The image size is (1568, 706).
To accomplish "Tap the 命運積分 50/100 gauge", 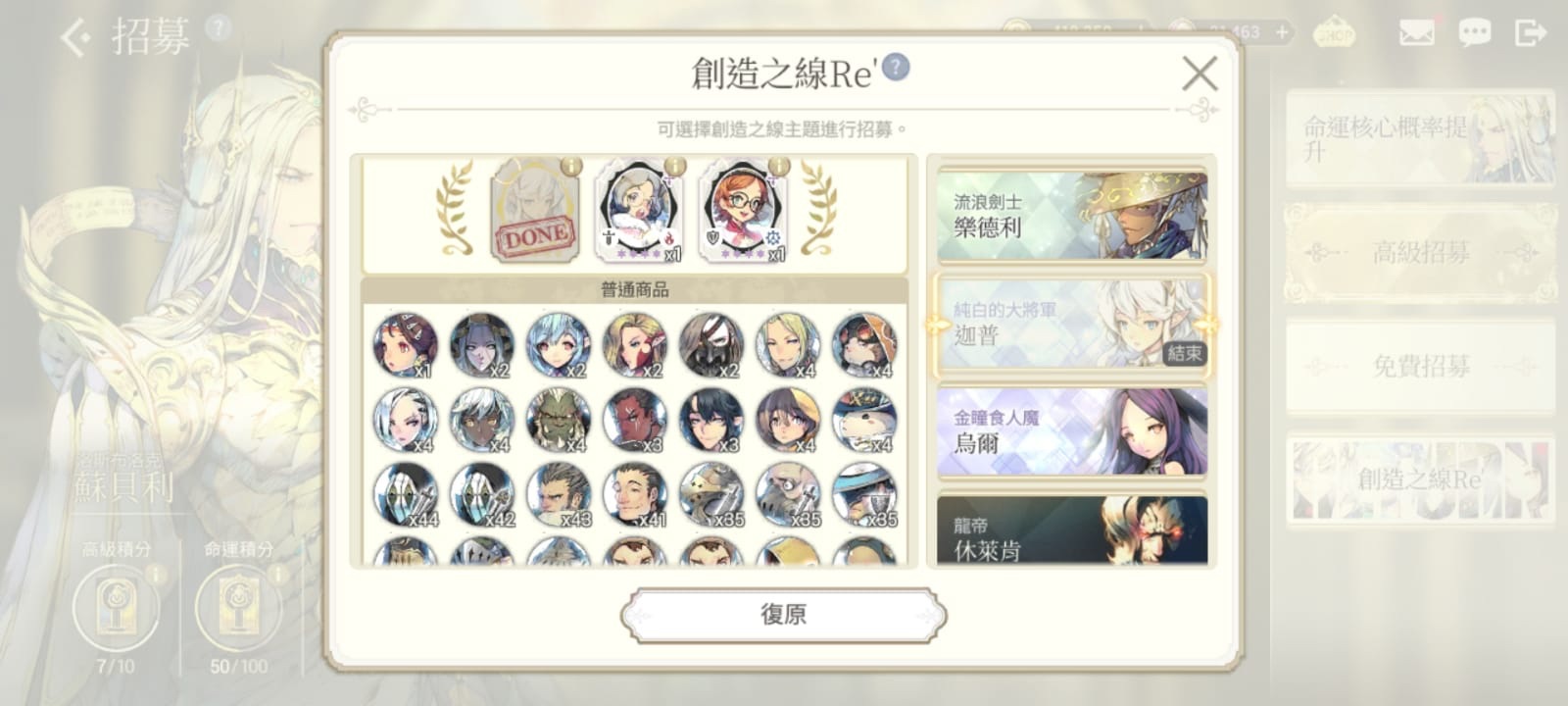I will (x=238, y=608).
